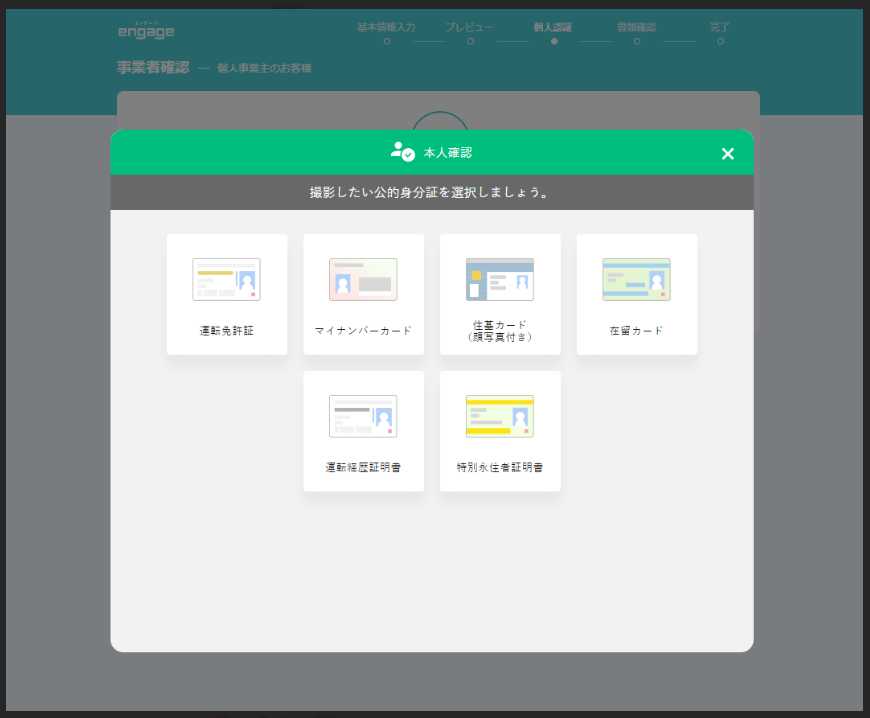
Task: Choose the マイナンバーカード card illustration
Action: pyautogui.click(x=363, y=280)
